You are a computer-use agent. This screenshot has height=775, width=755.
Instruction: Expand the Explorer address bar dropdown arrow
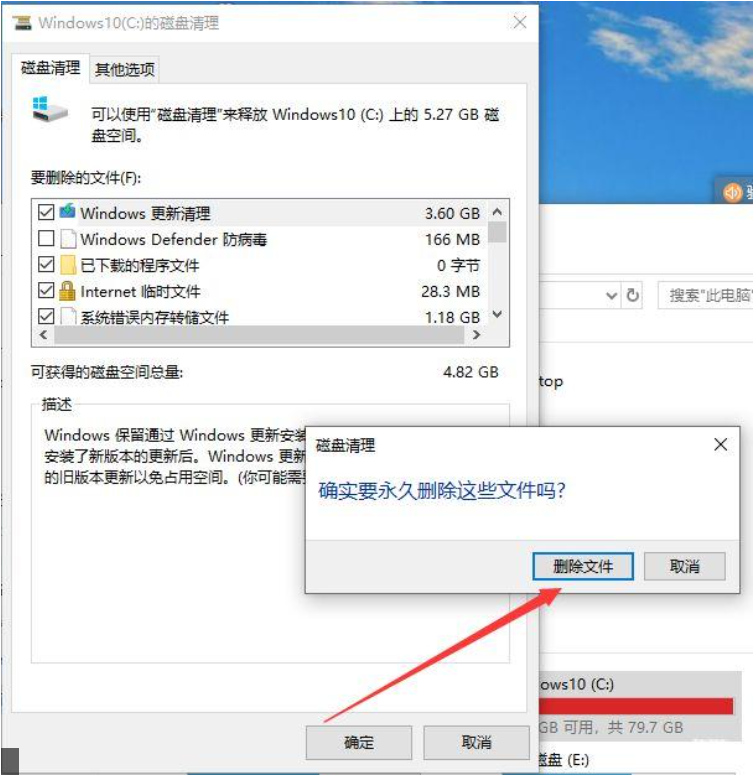tap(611, 296)
